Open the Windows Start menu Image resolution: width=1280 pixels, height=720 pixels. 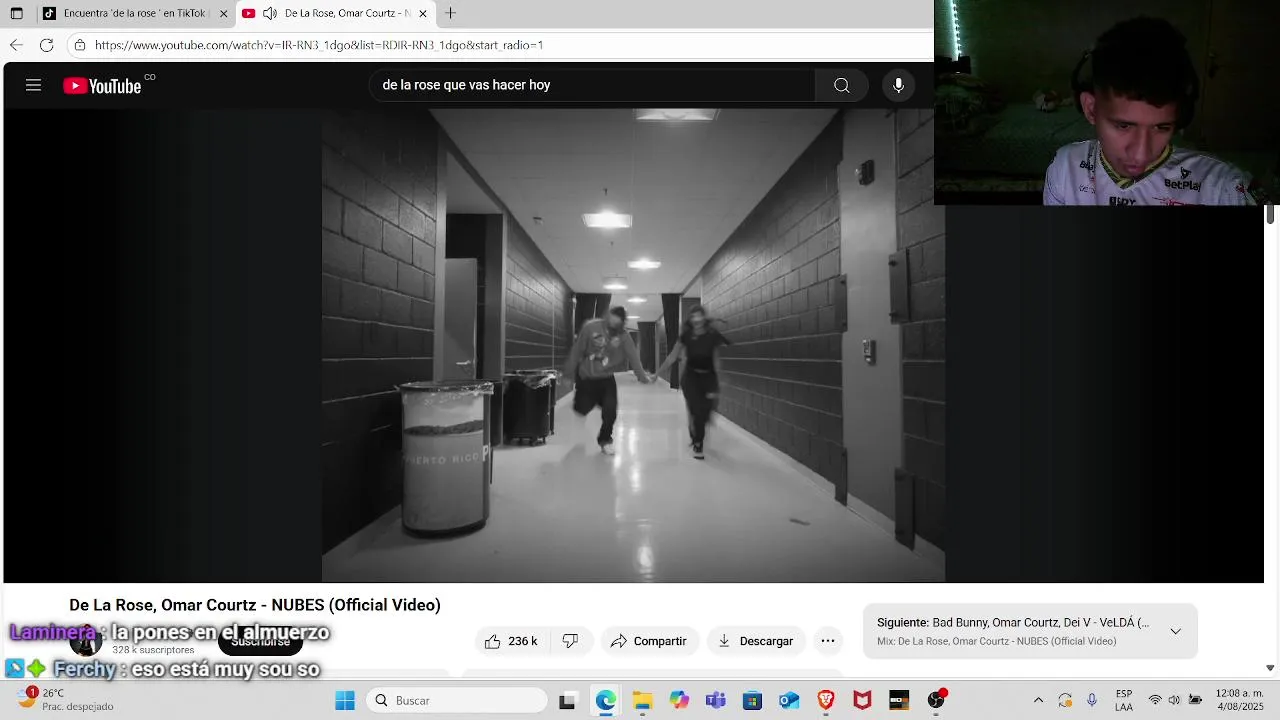(345, 701)
